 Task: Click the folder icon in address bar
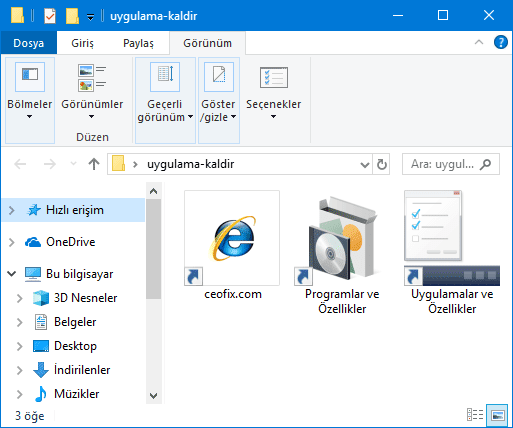[x=118, y=164]
